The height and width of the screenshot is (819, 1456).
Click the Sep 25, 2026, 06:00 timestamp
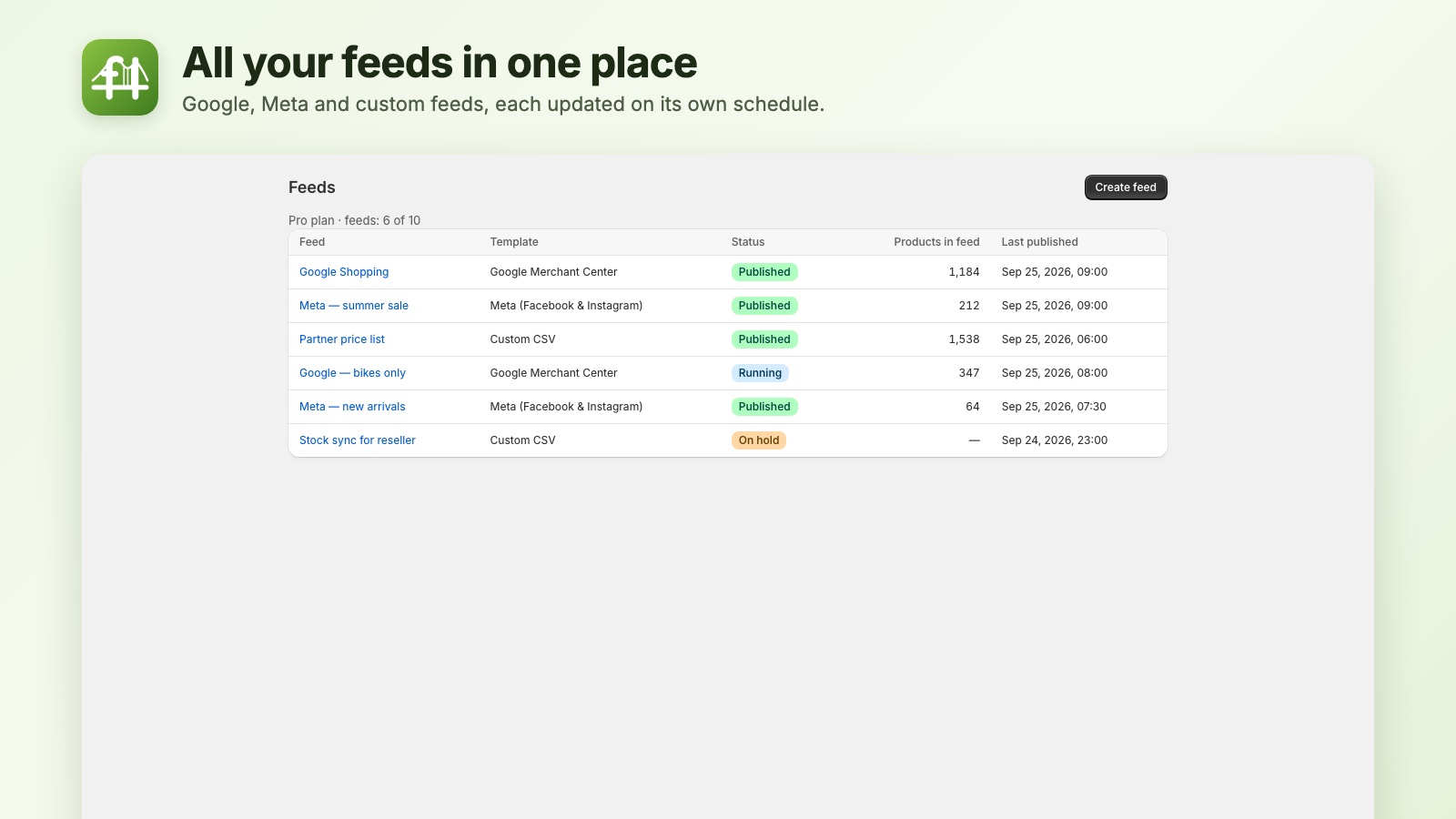click(1055, 339)
